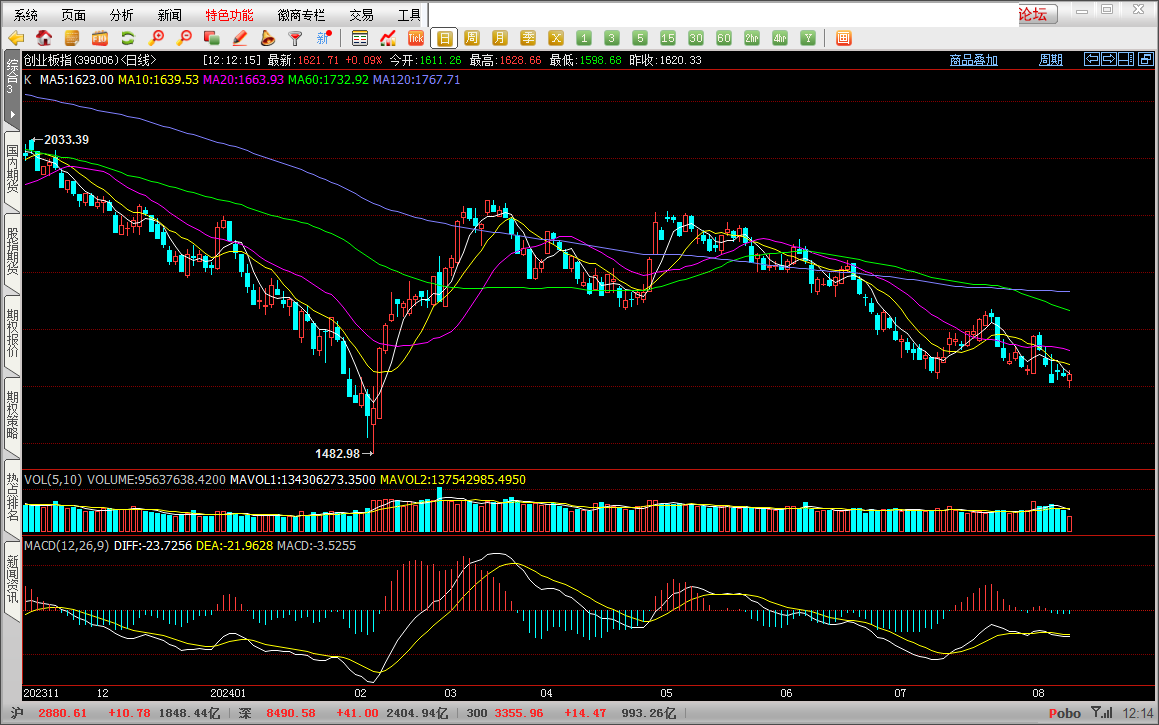This screenshot has height=725, width=1159.
Task: Click the 周期 link
Action: pos(1050,60)
